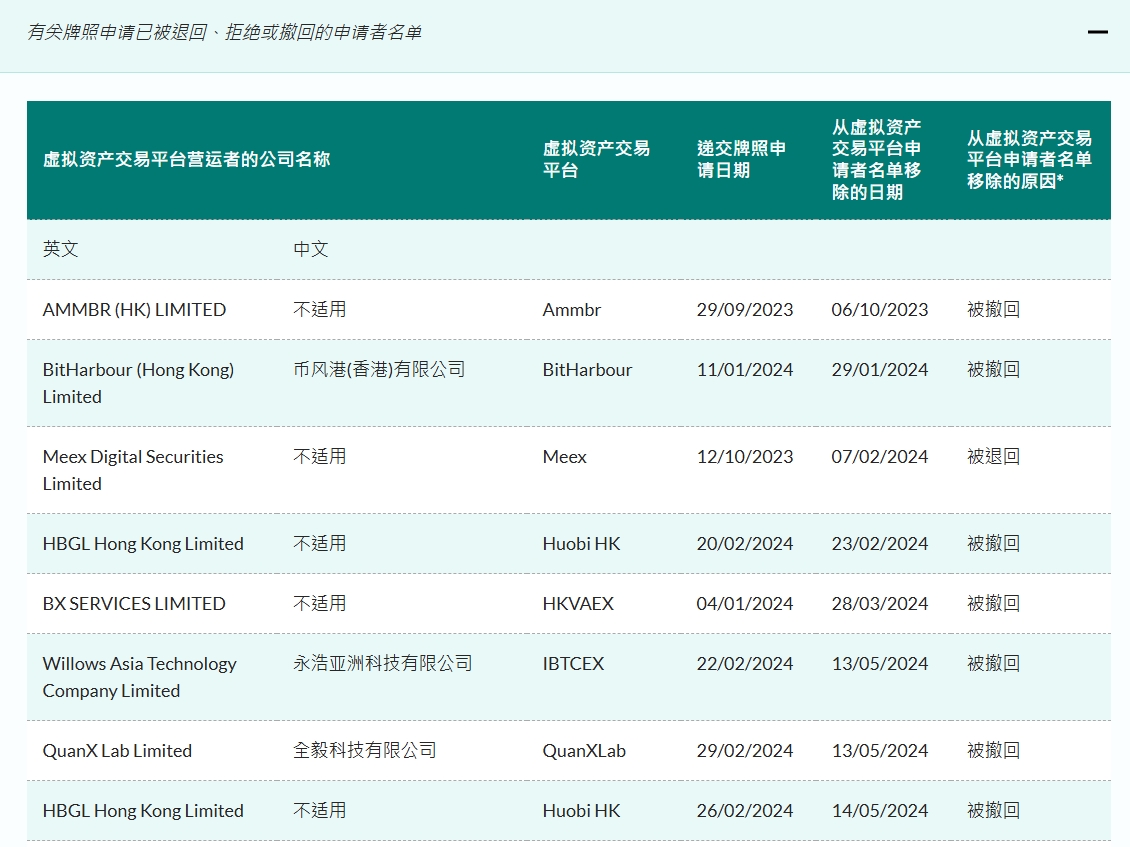The image size is (1130, 847).
Task: Click the removal date 06/10/2023
Action: click(879, 309)
